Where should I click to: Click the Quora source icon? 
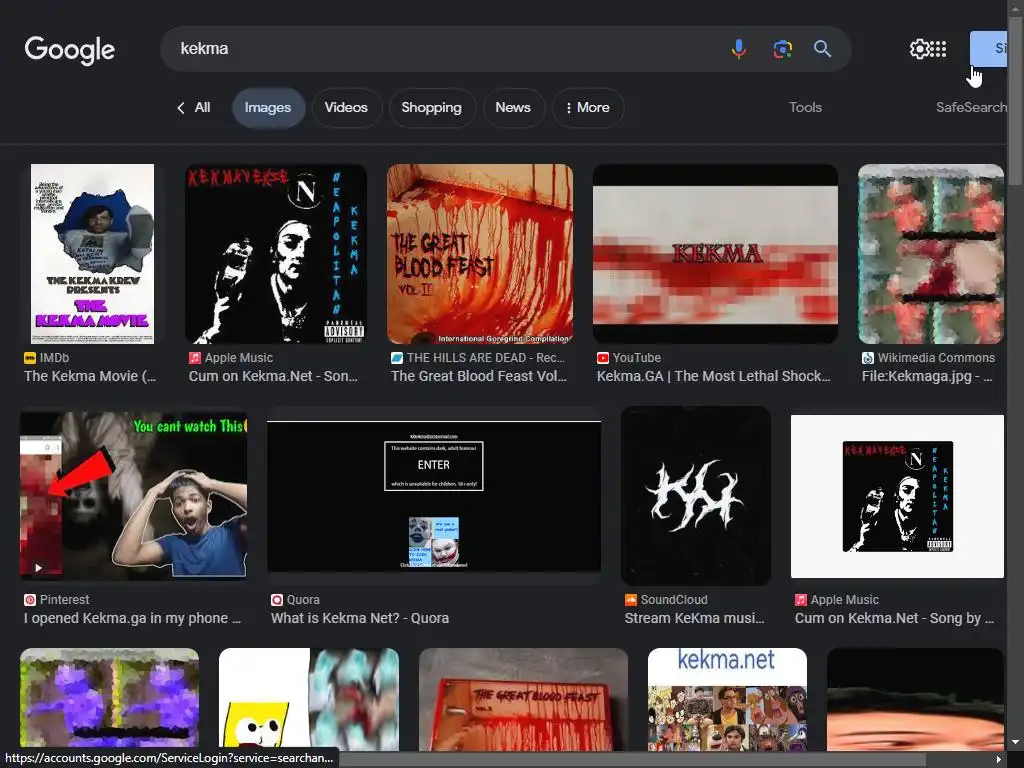click(277, 600)
